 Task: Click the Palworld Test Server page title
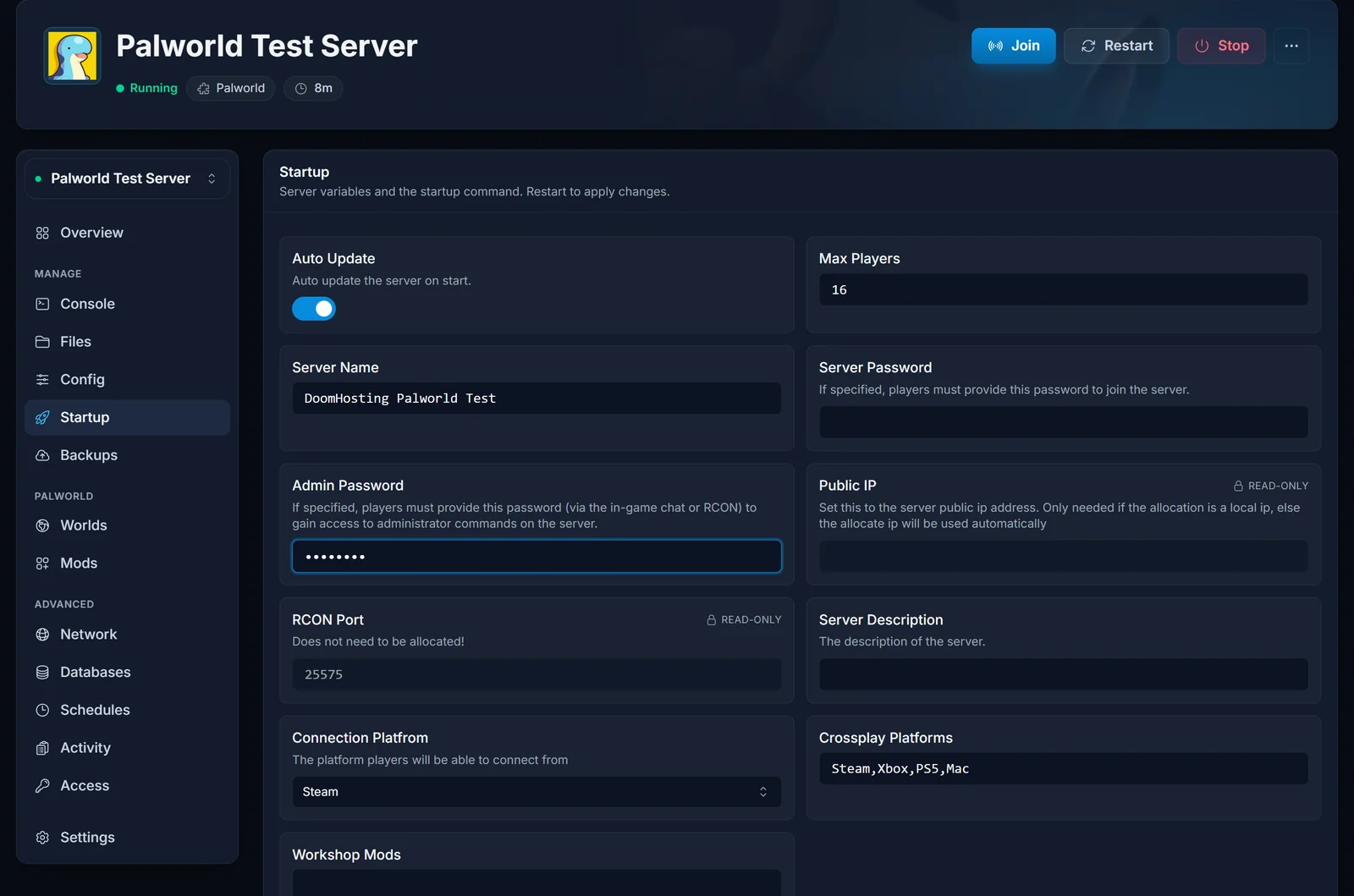[x=267, y=46]
